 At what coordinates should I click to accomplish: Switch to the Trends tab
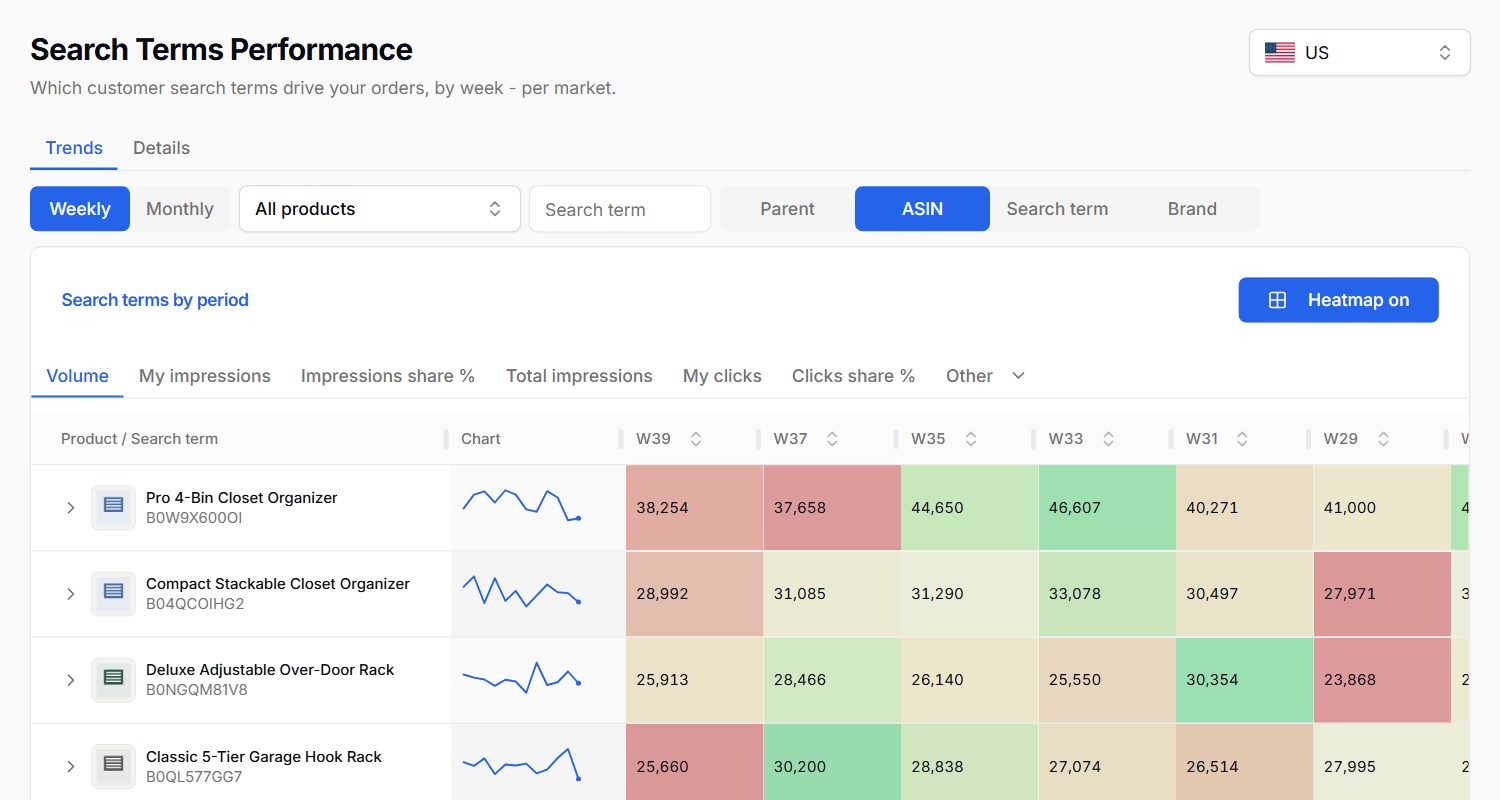[x=74, y=148]
